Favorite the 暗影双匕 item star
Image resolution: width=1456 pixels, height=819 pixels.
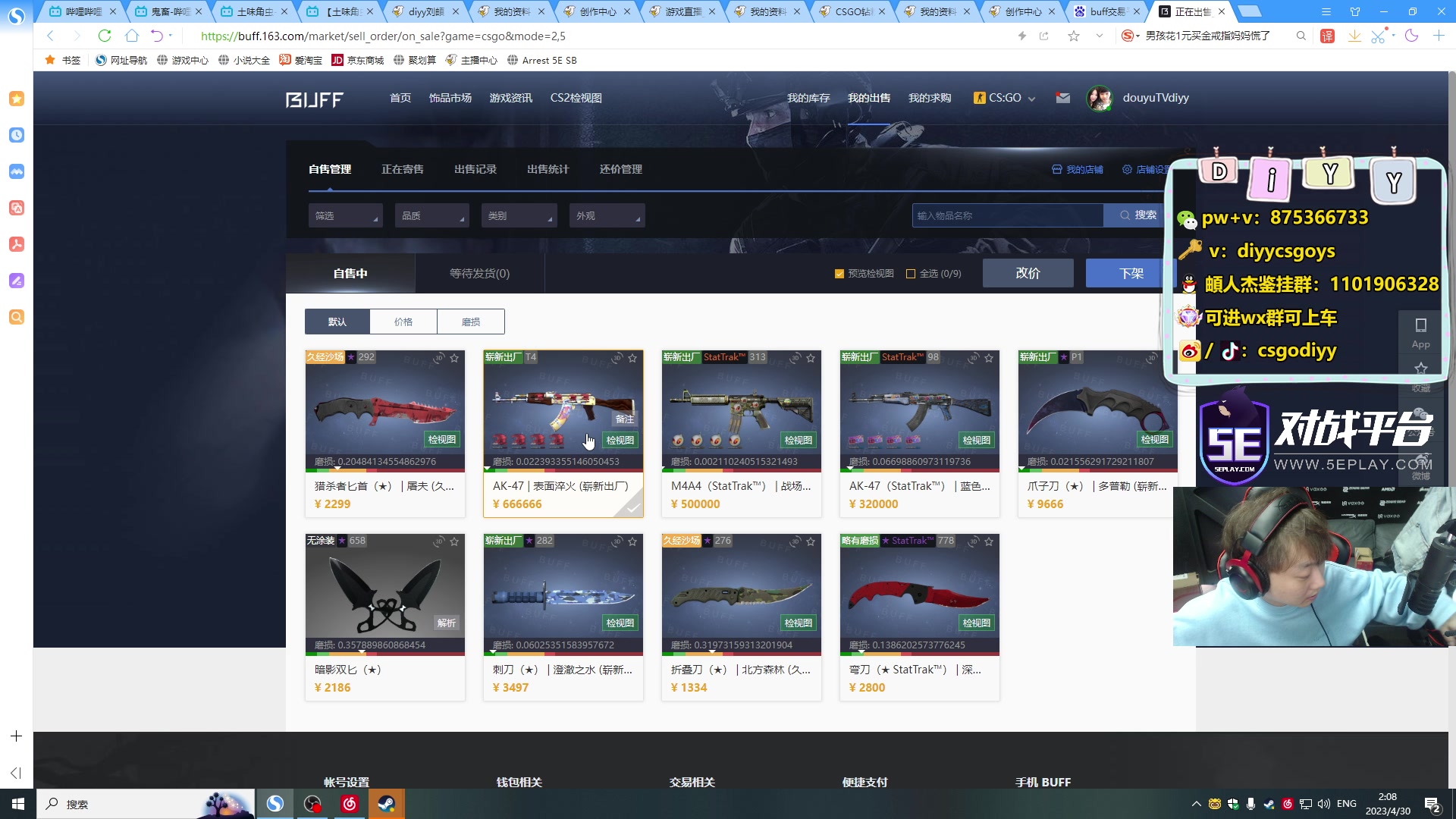454,541
